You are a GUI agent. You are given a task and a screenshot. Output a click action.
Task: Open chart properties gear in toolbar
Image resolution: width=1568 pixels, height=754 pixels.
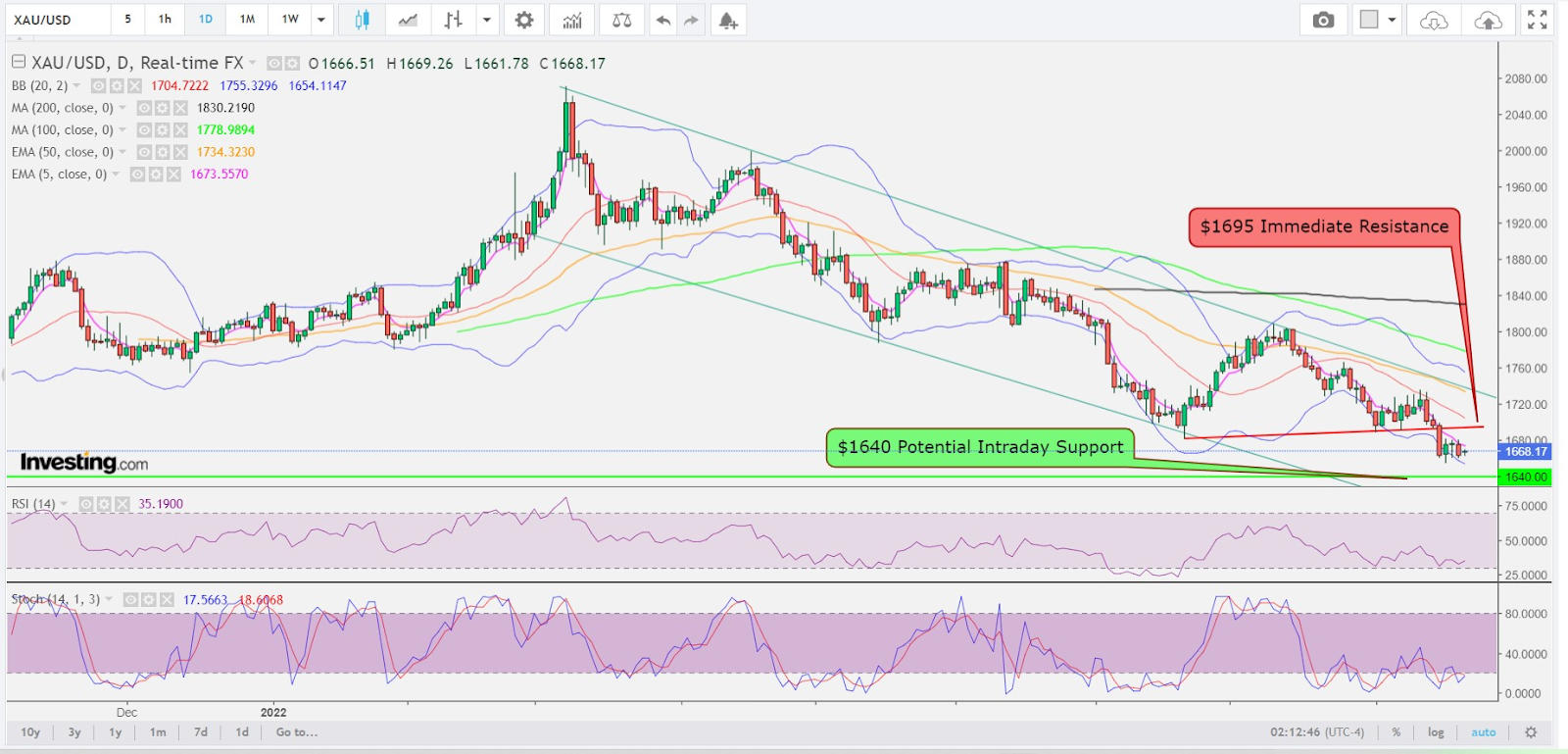(x=524, y=20)
